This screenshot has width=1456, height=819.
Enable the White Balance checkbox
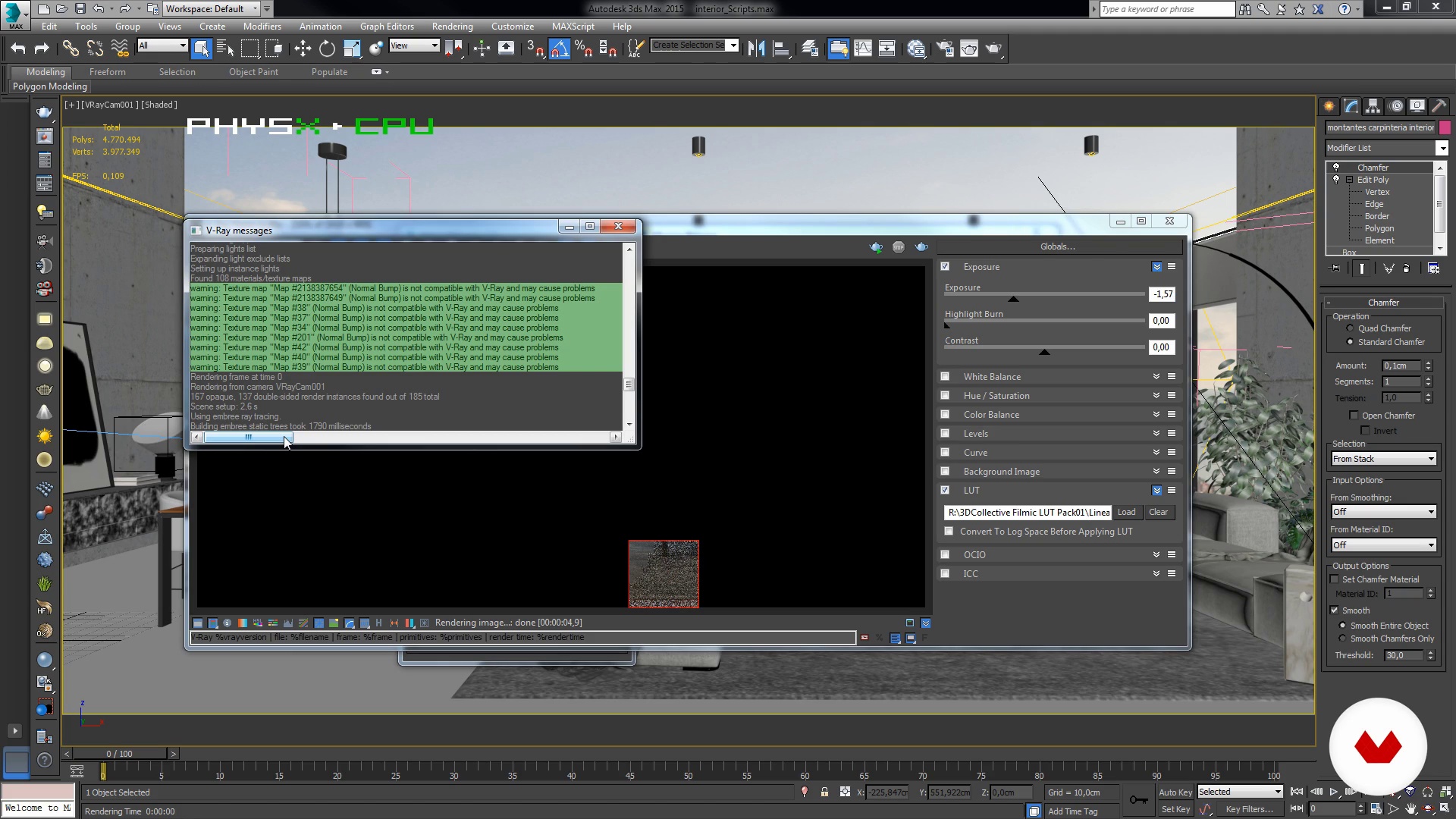945,376
